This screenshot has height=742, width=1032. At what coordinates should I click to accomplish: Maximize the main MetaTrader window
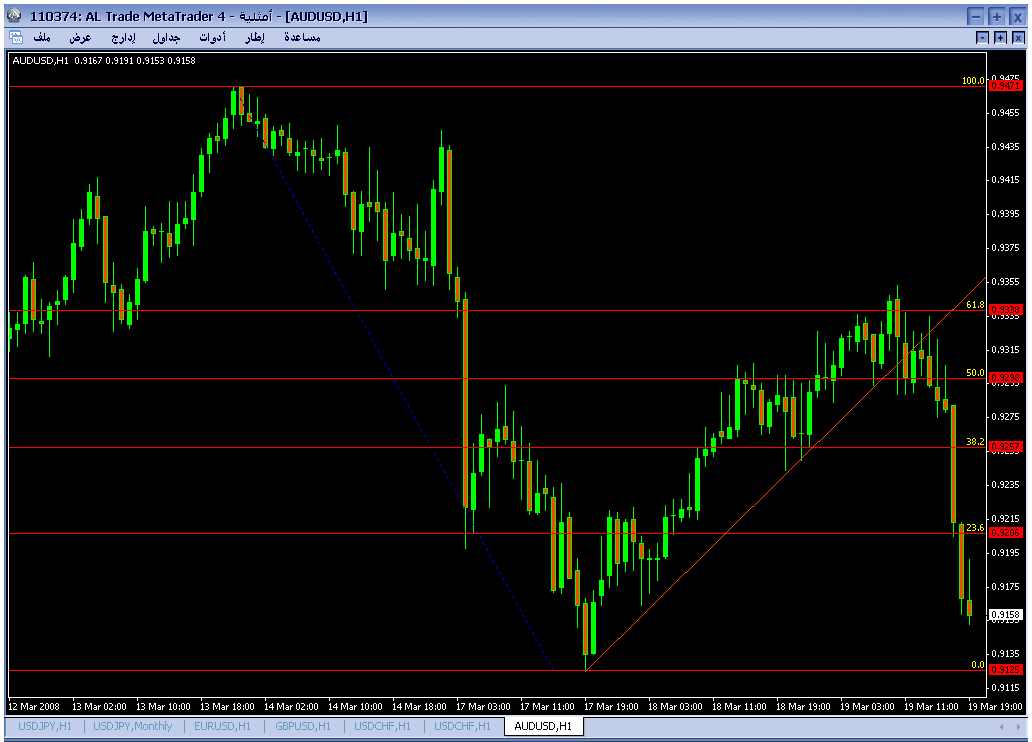tap(996, 16)
